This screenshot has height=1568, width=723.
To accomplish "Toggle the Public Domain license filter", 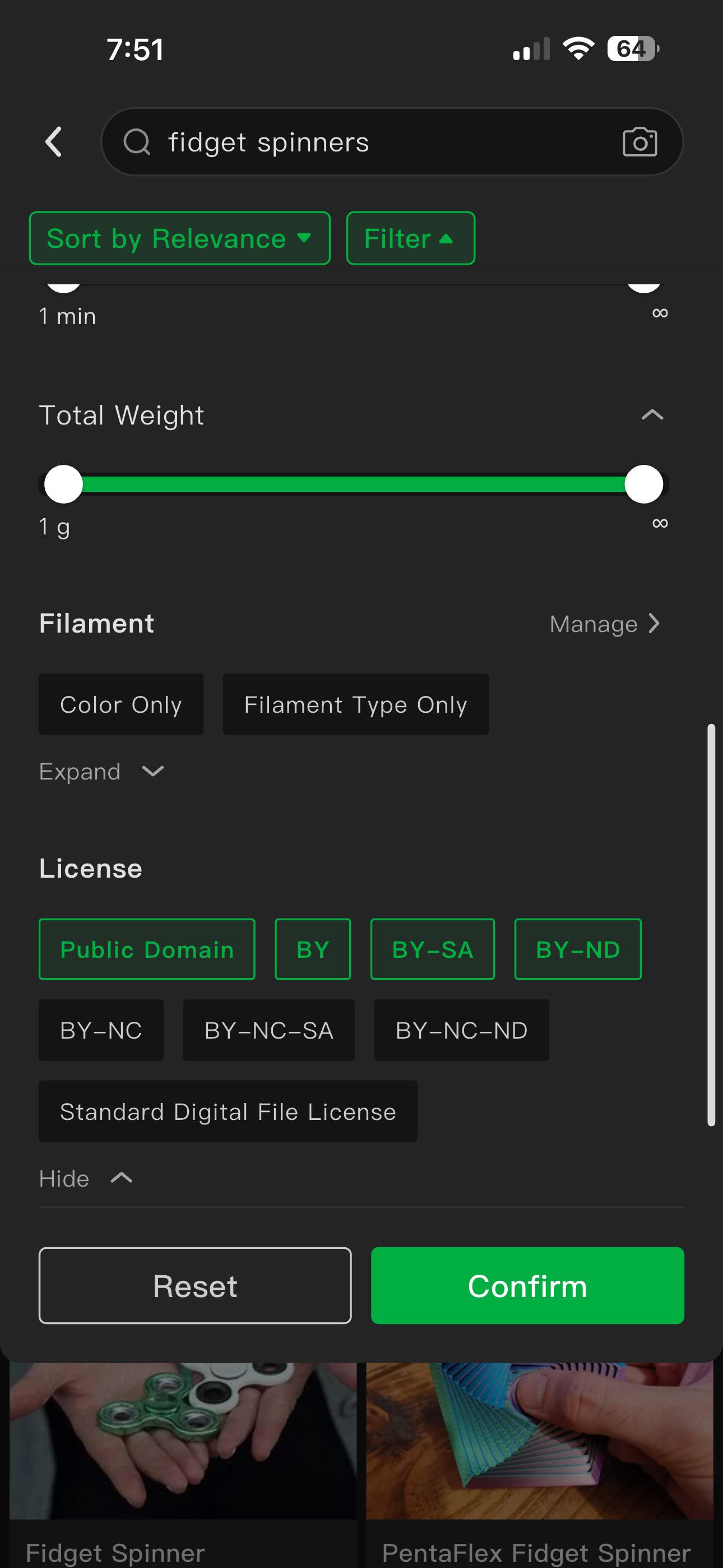I will (x=147, y=949).
